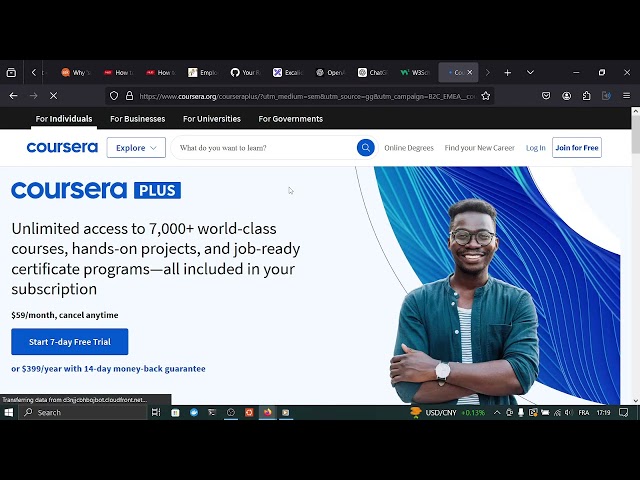
Task: Select the For Individuals tab
Action: click(x=64, y=119)
